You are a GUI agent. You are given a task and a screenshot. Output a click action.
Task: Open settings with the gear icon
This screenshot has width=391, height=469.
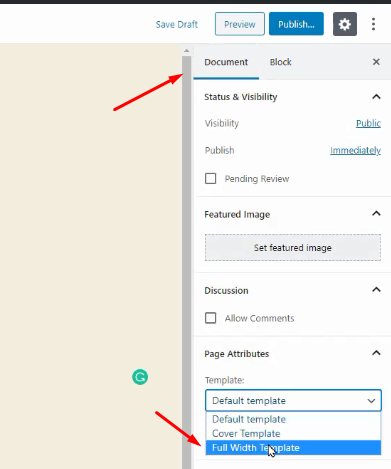(345, 24)
